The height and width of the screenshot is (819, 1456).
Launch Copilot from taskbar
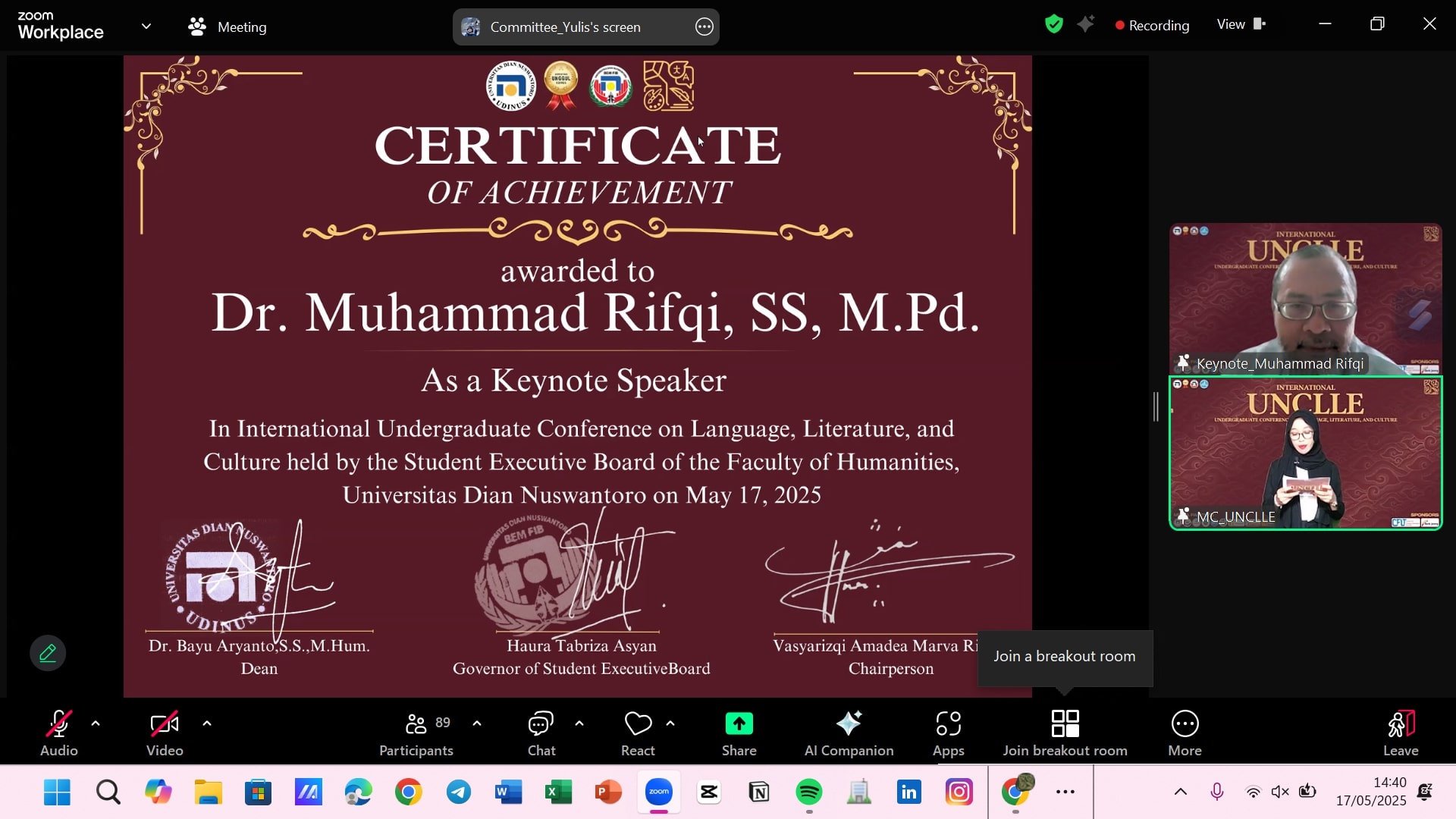tap(158, 792)
